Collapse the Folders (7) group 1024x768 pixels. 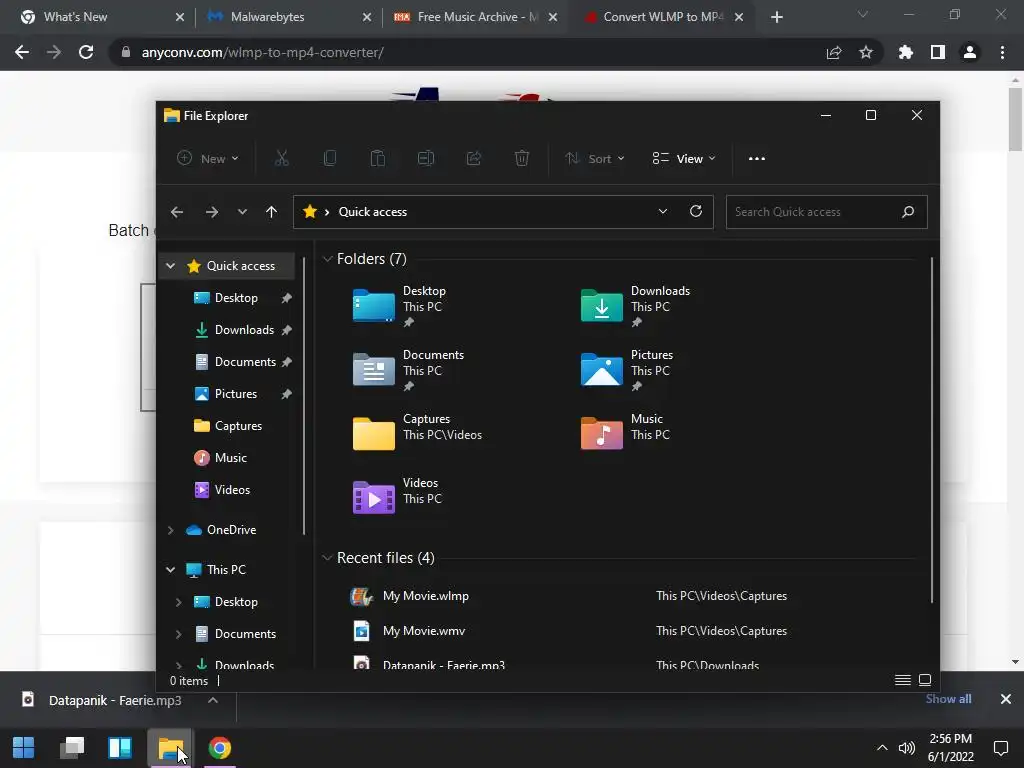click(328, 259)
